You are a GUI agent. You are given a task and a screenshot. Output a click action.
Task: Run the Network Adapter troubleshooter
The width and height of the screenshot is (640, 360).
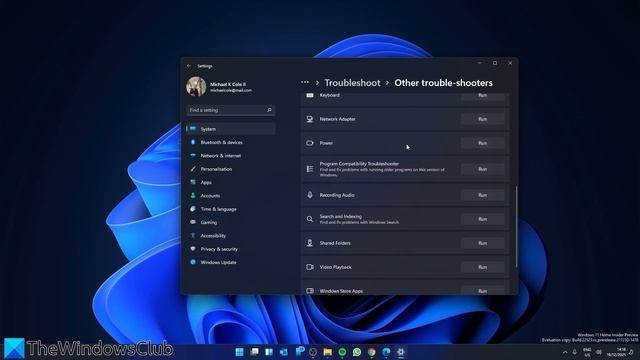(x=482, y=119)
